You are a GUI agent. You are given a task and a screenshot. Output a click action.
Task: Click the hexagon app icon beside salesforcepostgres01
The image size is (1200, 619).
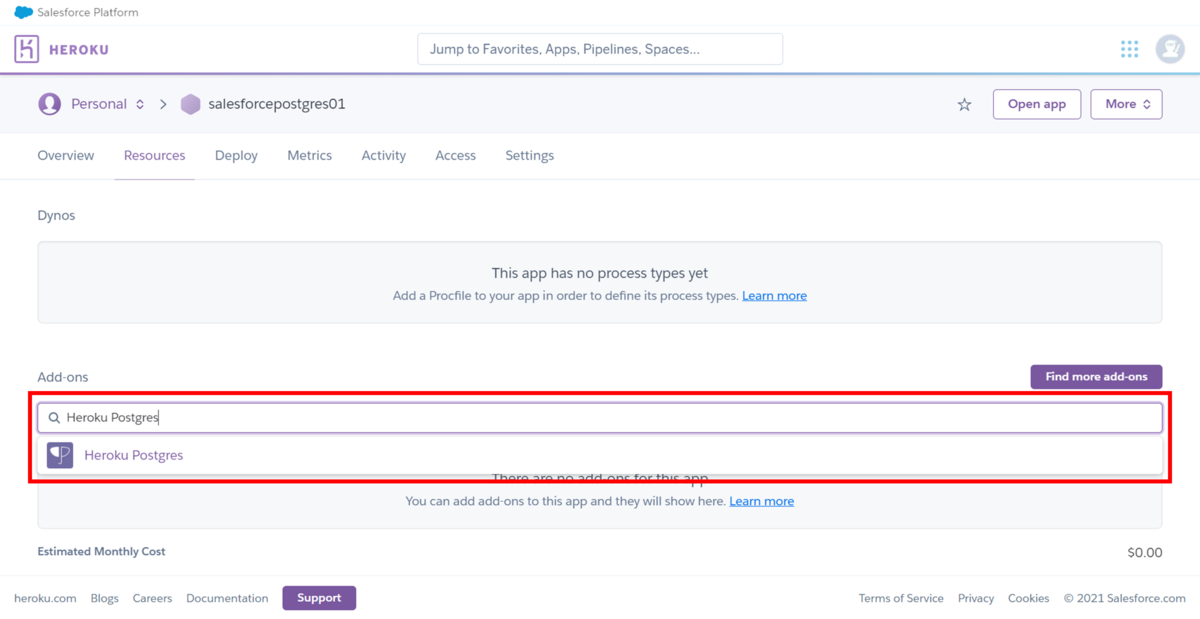click(x=190, y=103)
